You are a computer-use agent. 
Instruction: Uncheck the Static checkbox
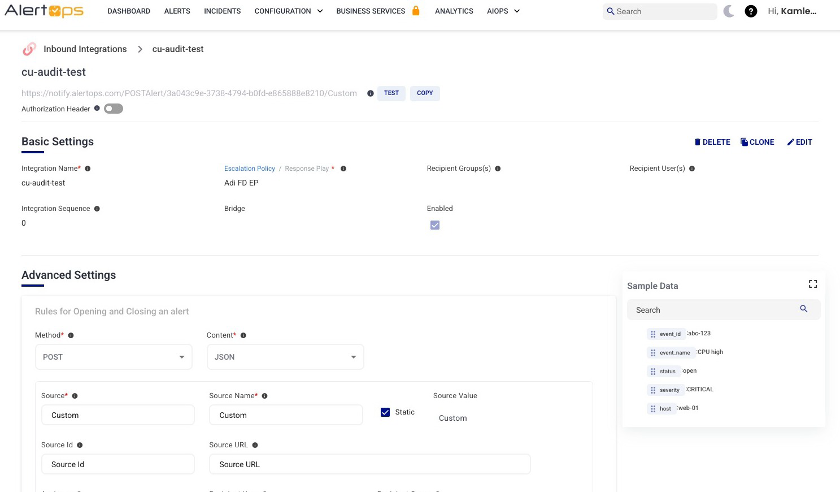385,412
